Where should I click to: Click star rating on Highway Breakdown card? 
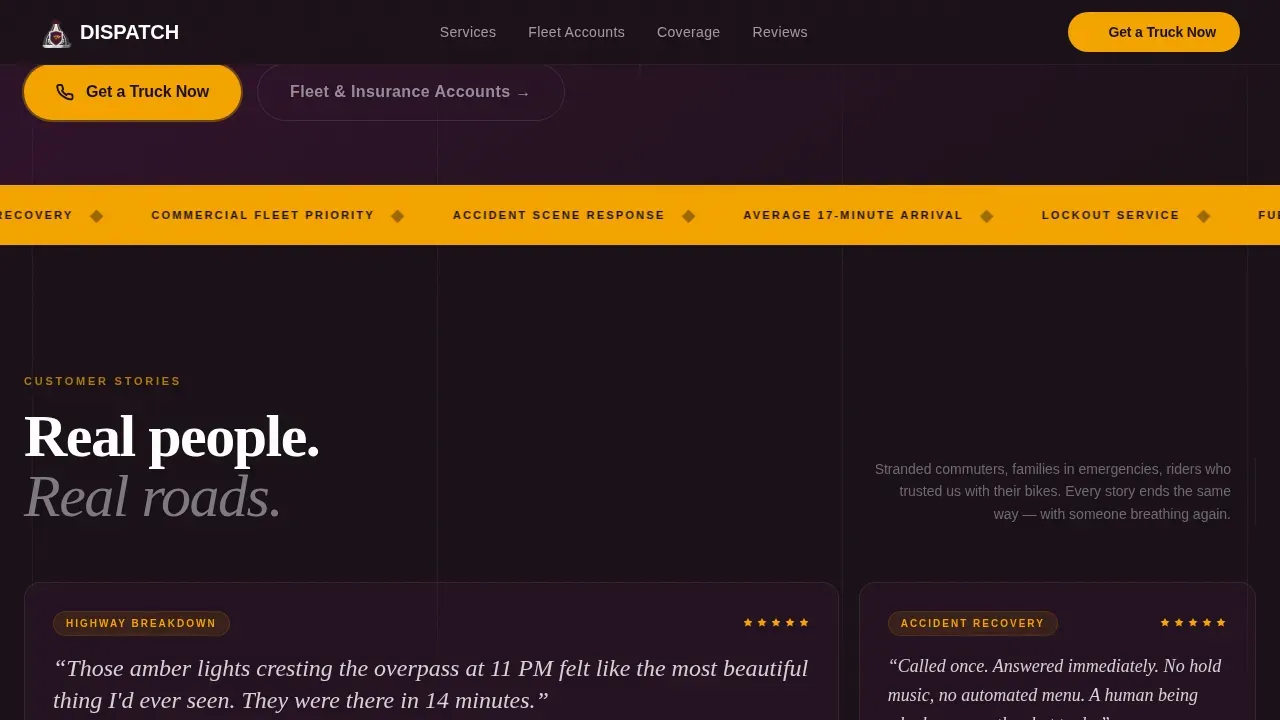point(776,623)
